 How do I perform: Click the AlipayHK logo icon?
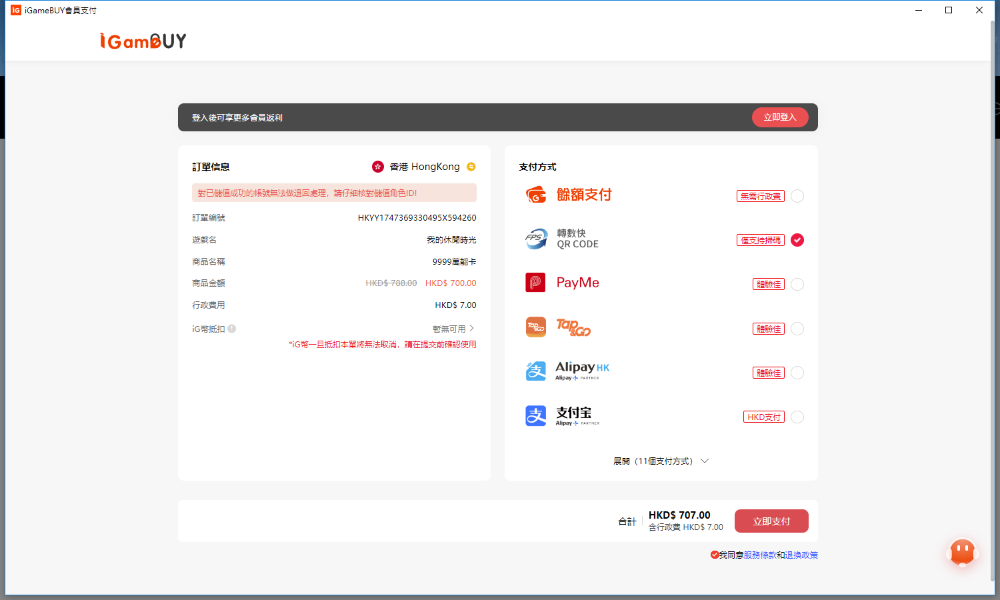tap(536, 371)
